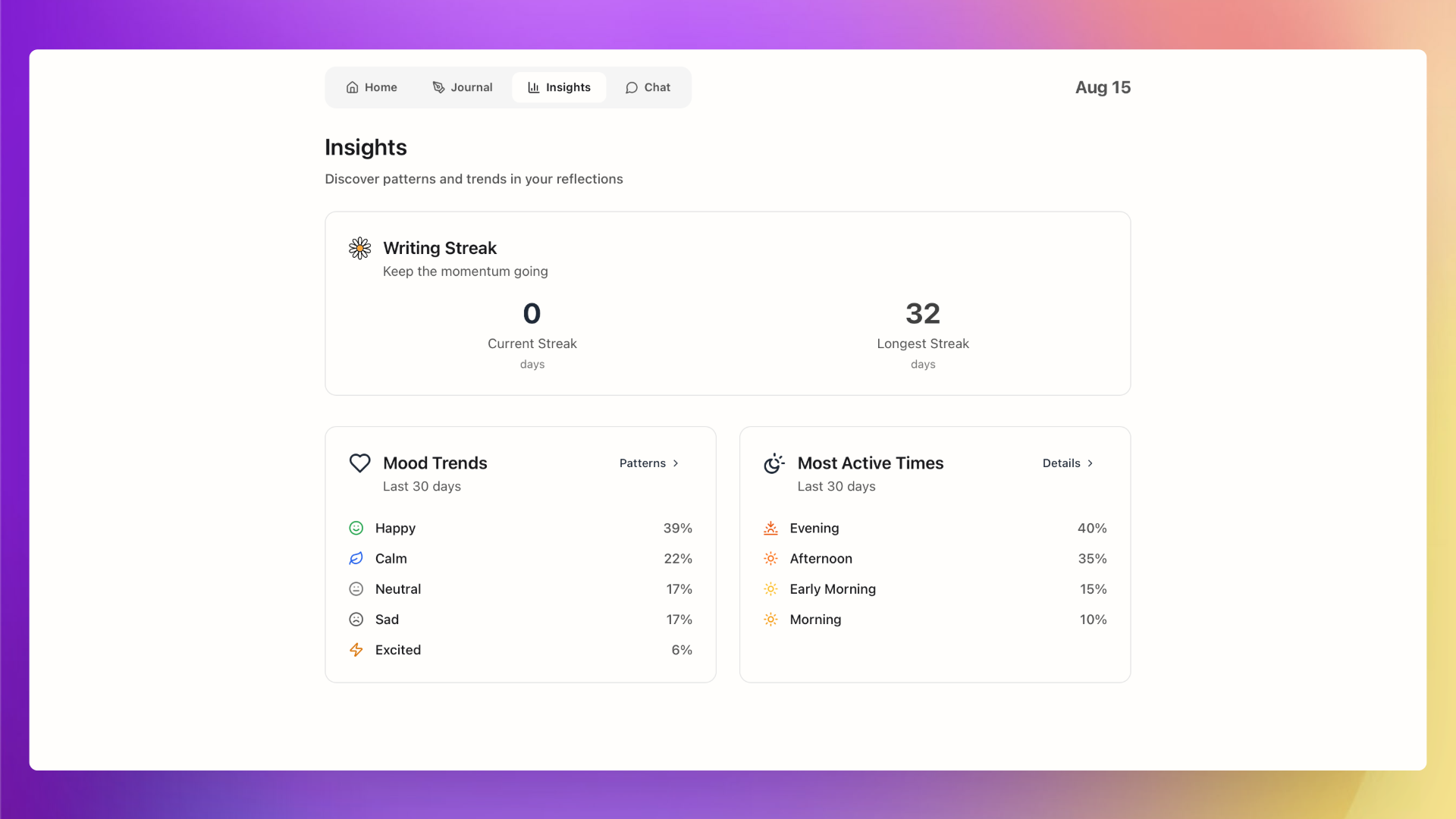Open the Home tab

click(371, 87)
